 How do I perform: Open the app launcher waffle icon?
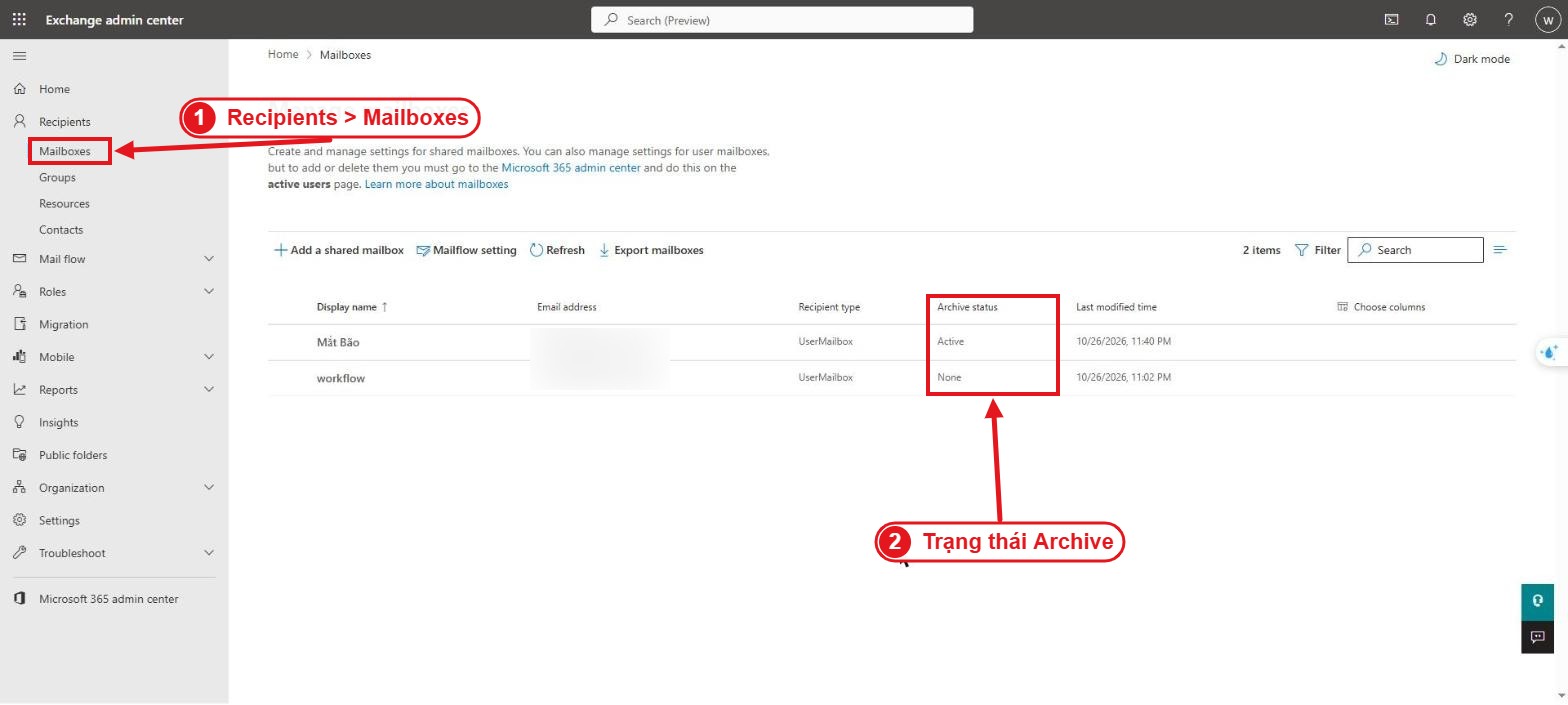pyautogui.click(x=19, y=19)
